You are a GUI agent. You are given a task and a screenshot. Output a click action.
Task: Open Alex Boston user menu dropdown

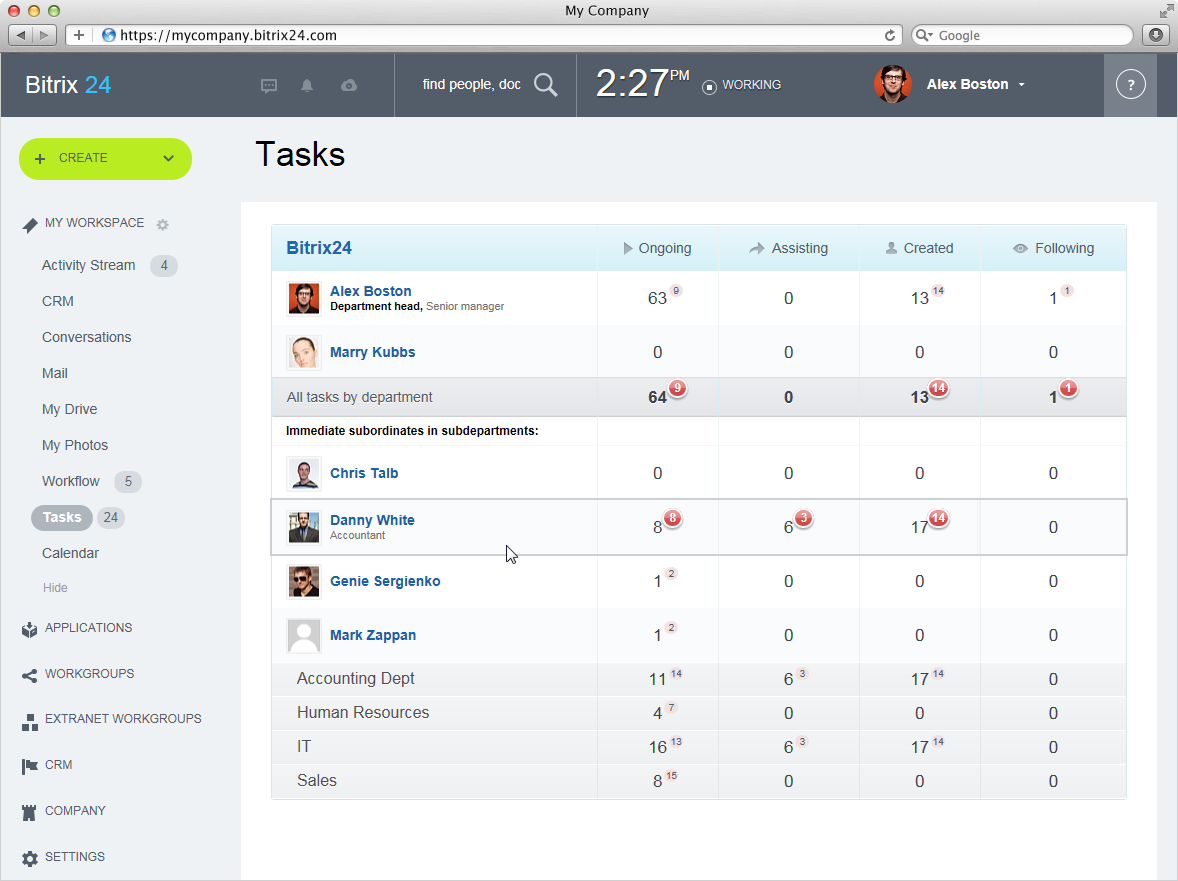click(x=1022, y=85)
